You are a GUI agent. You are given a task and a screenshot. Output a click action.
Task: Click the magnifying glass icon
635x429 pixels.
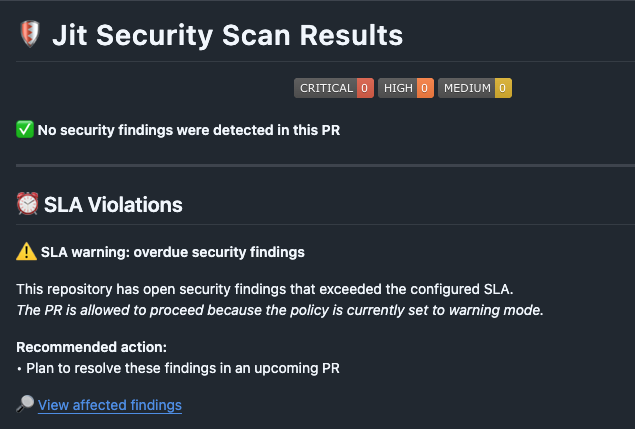25,404
